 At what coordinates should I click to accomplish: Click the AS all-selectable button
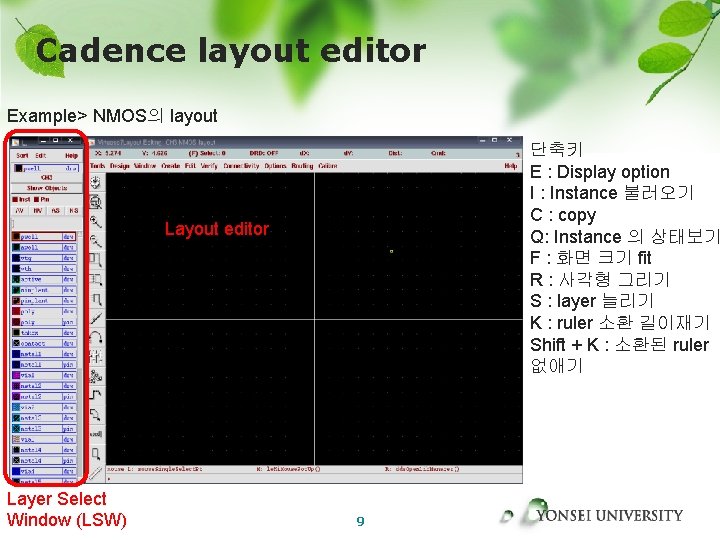pos(56,211)
